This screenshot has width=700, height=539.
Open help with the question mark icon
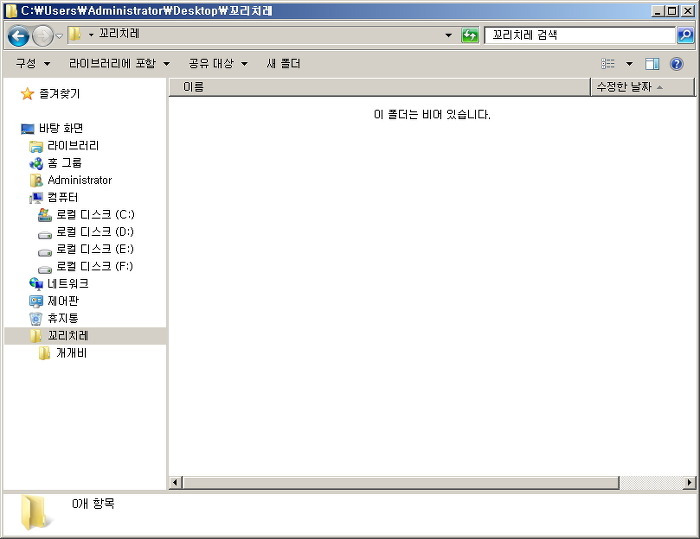(677, 64)
